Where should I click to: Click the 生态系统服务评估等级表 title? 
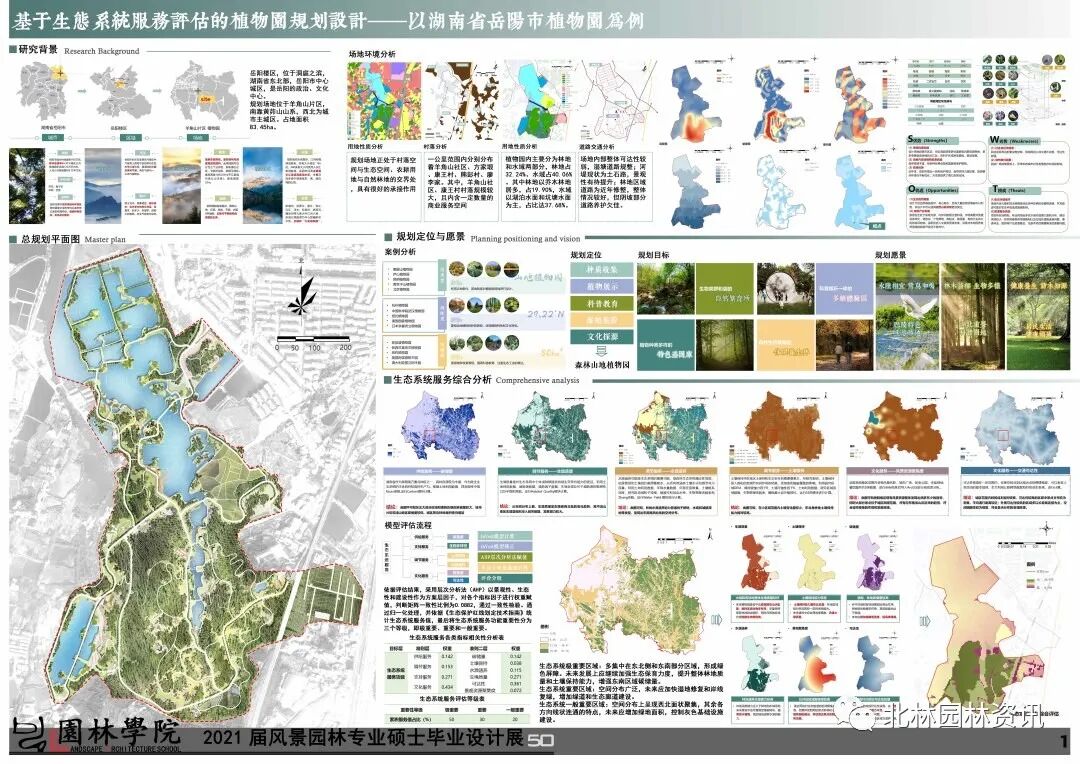pyautogui.click(x=453, y=699)
